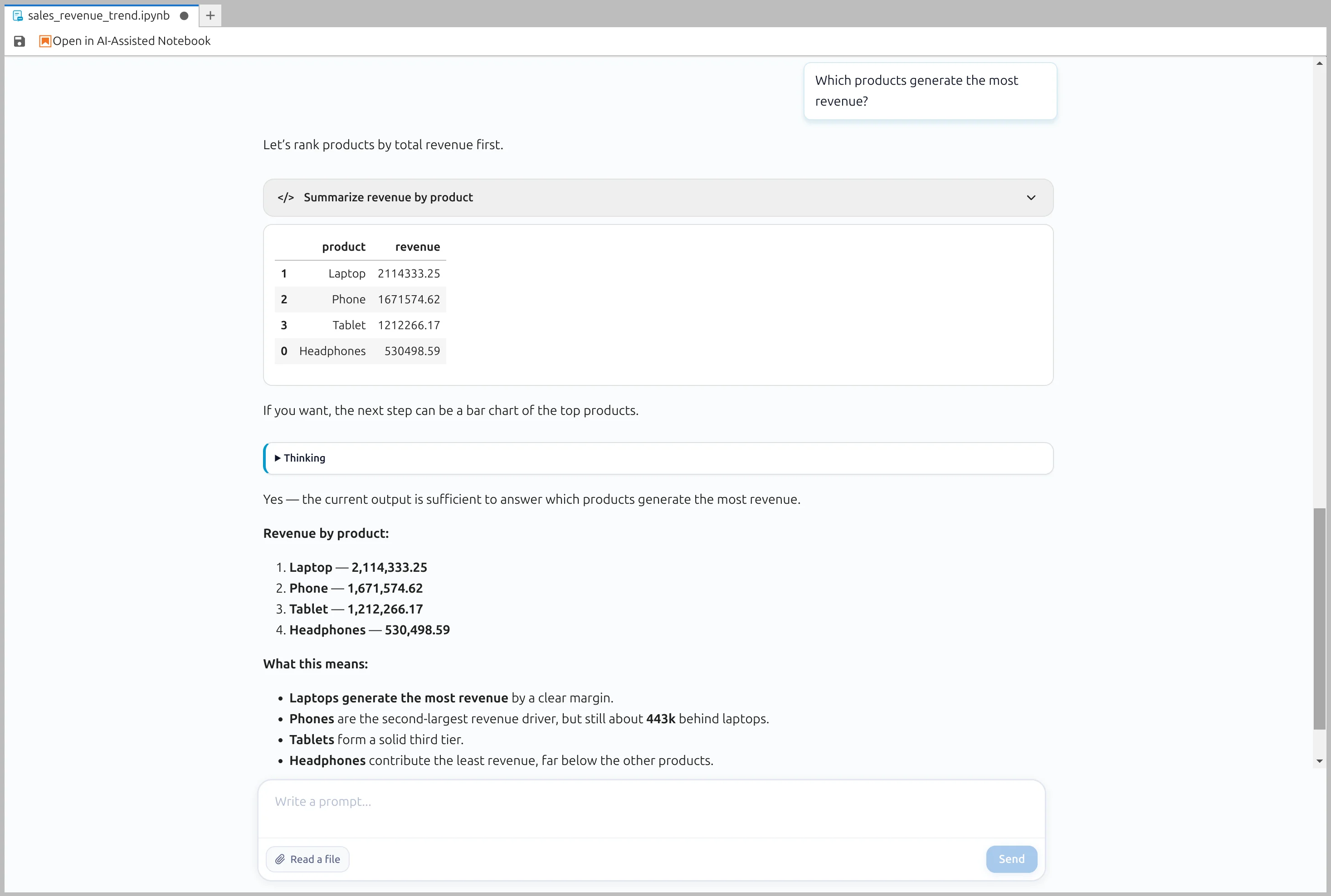The width and height of the screenshot is (1331, 896).
Task: Click the unsaved changes dot on the notebook tab
Action: tap(184, 16)
